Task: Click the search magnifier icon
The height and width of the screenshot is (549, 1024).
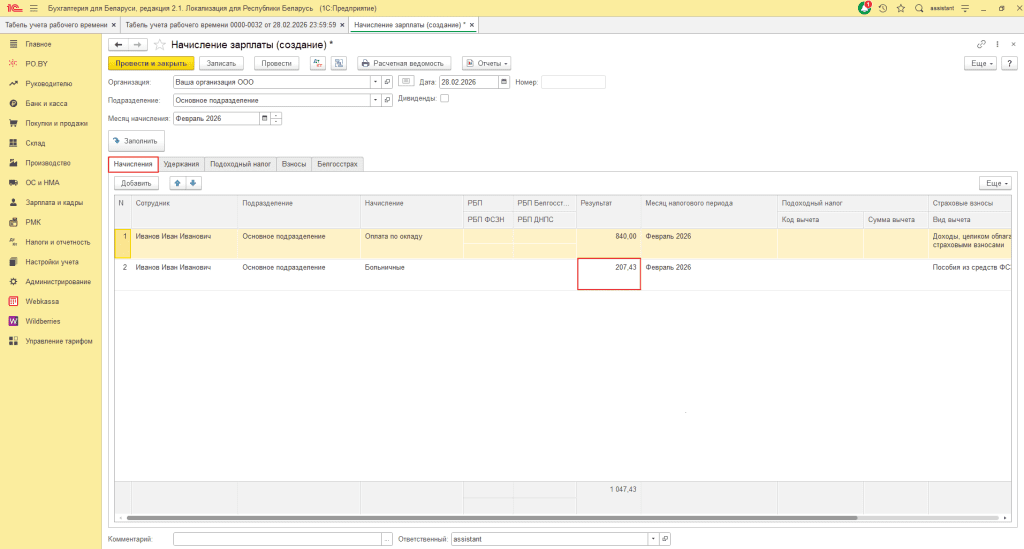Action: [918, 8]
